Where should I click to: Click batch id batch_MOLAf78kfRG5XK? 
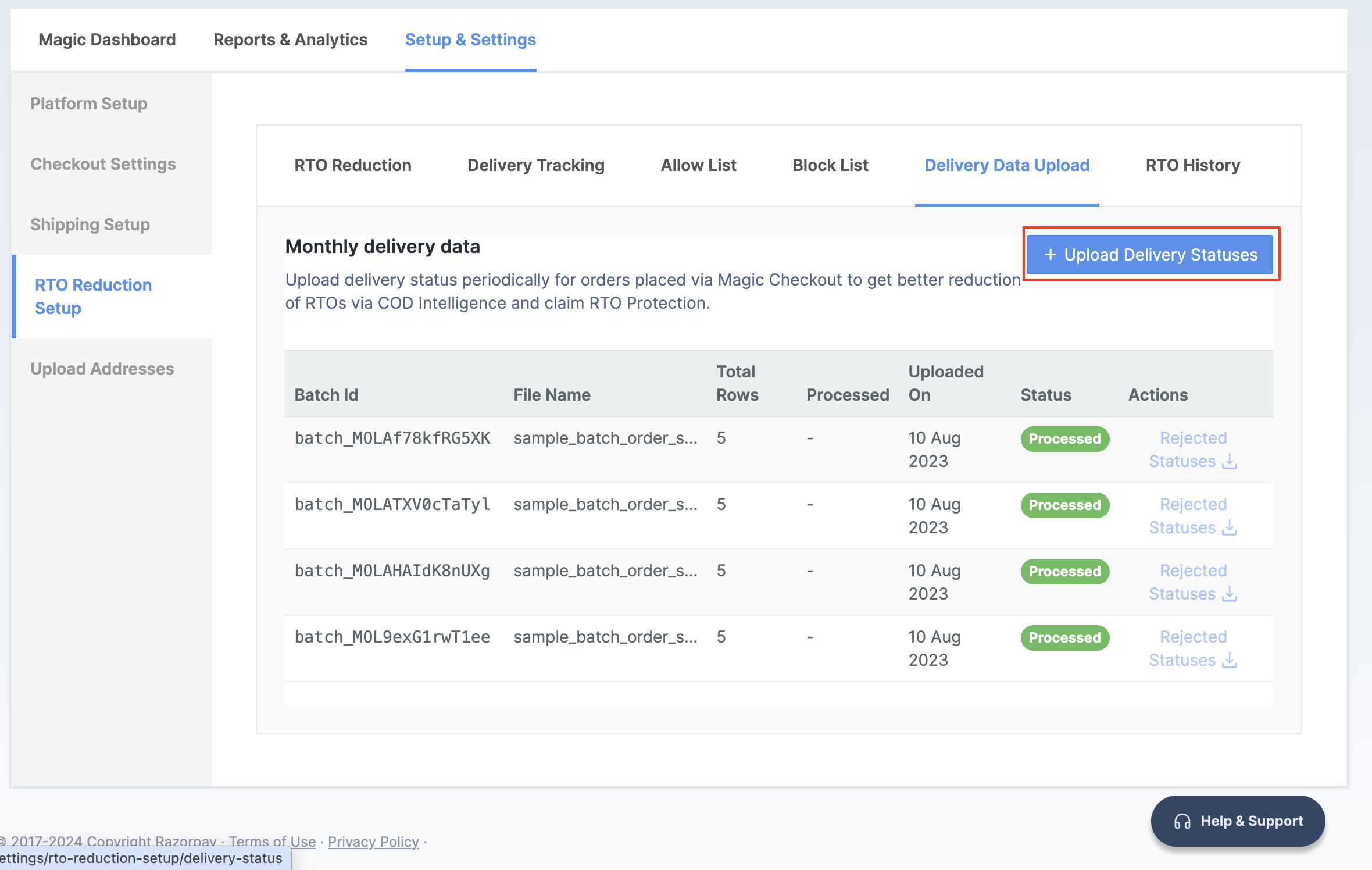pos(392,438)
